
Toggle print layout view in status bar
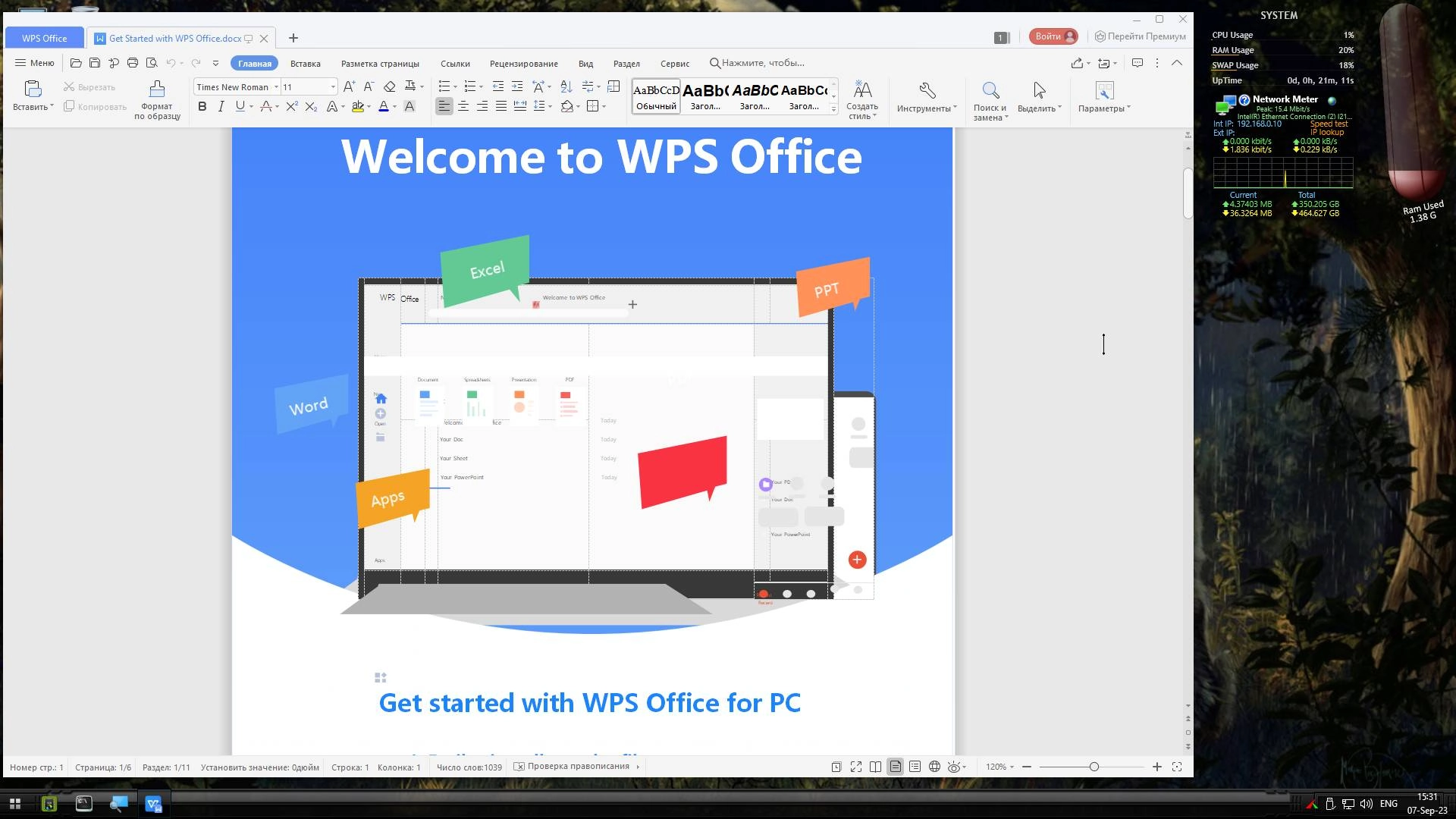pos(896,767)
